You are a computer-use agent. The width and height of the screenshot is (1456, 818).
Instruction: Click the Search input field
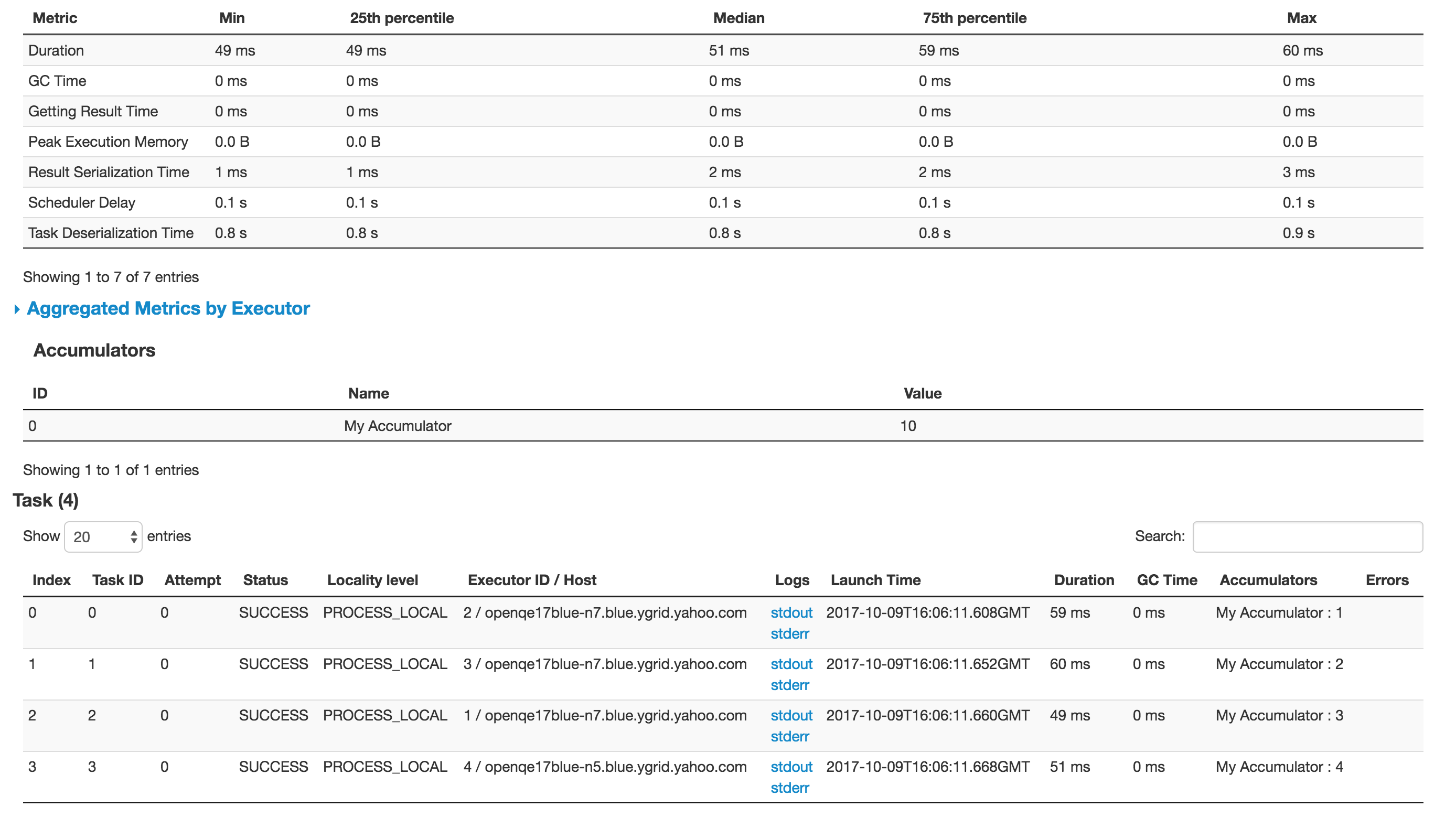[x=1307, y=536]
